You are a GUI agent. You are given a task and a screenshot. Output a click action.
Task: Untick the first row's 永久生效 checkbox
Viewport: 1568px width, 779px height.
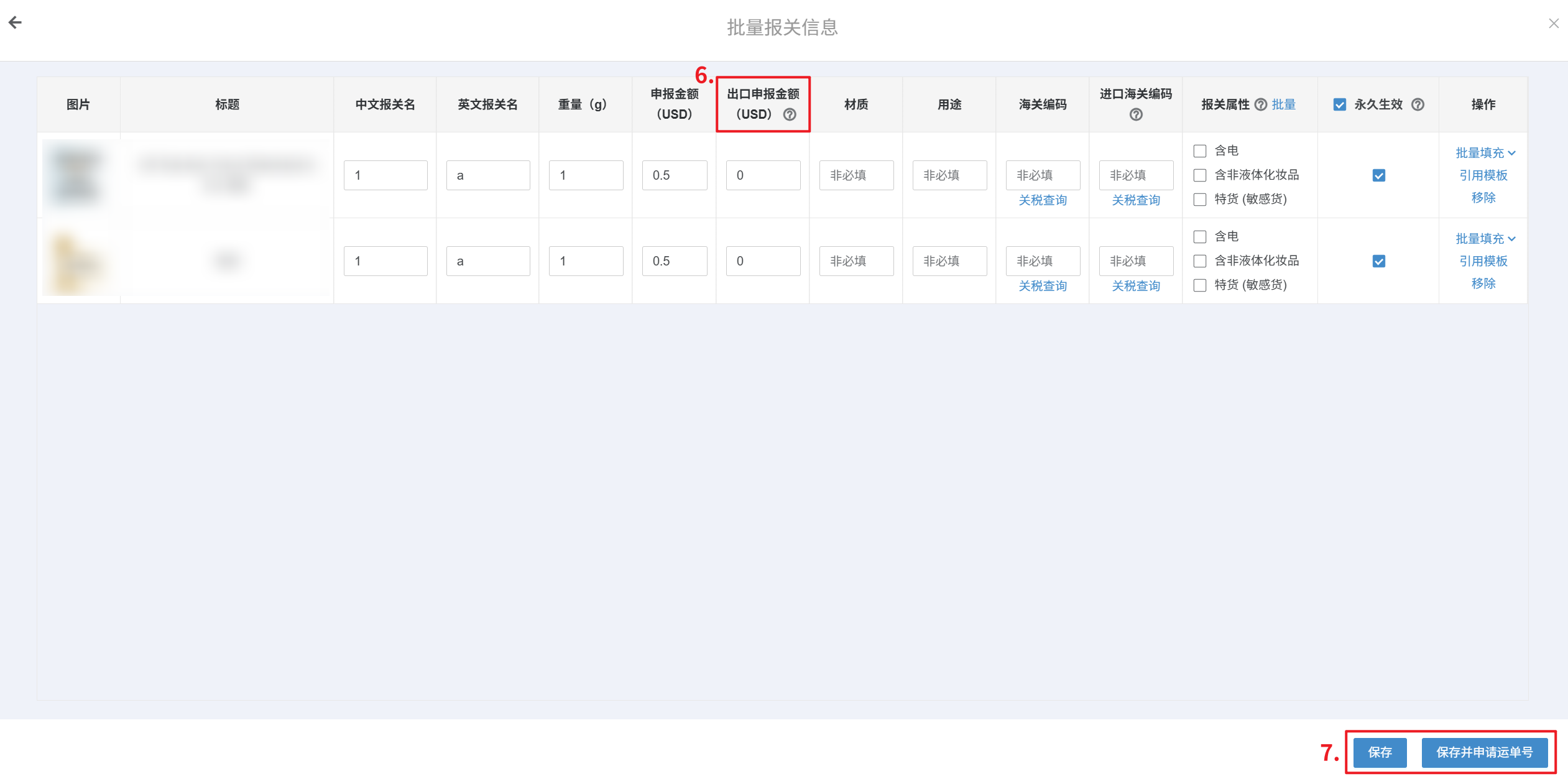coord(1378,175)
